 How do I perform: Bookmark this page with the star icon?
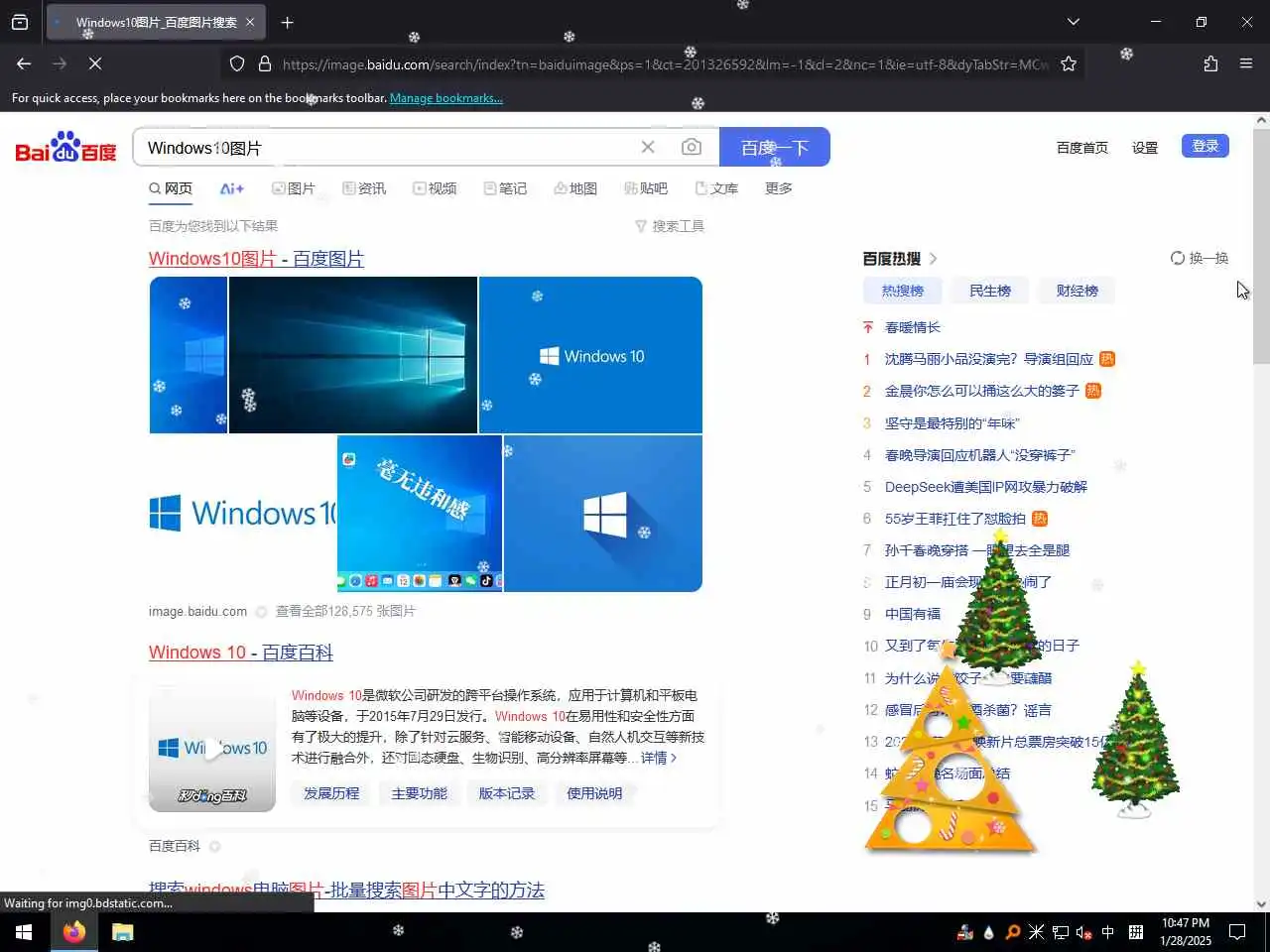point(1069,63)
